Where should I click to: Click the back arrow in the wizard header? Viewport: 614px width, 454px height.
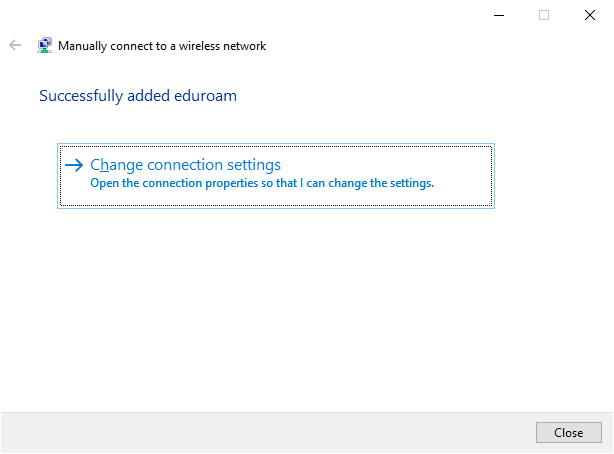point(15,46)
